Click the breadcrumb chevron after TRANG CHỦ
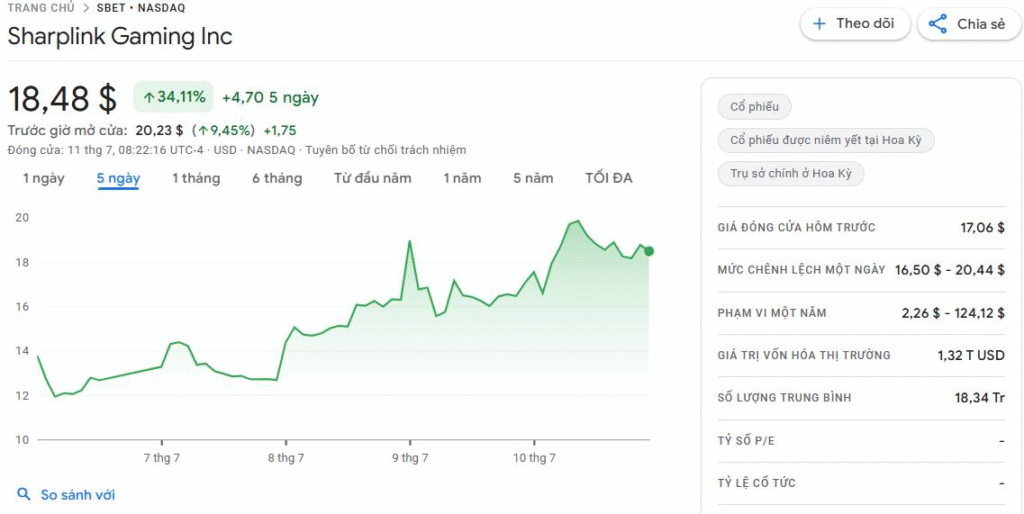The height and width of the screenshot is (514, 1024). click(87, 8)
